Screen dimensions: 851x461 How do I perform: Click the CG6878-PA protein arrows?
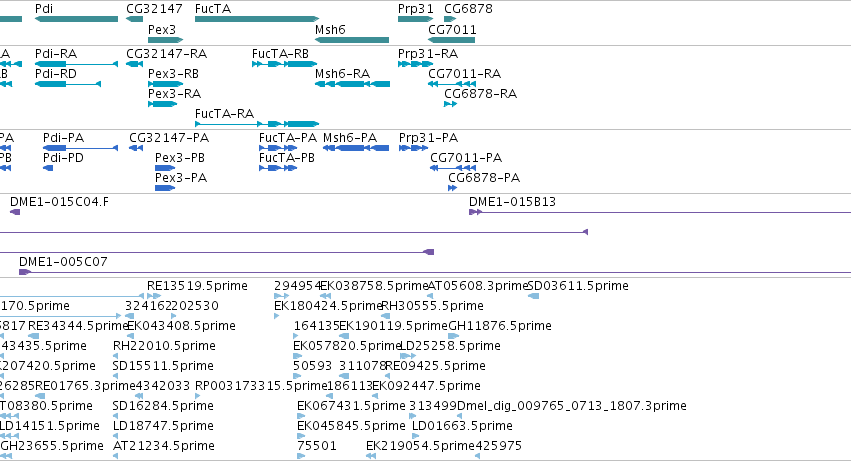tap(452, 188)
